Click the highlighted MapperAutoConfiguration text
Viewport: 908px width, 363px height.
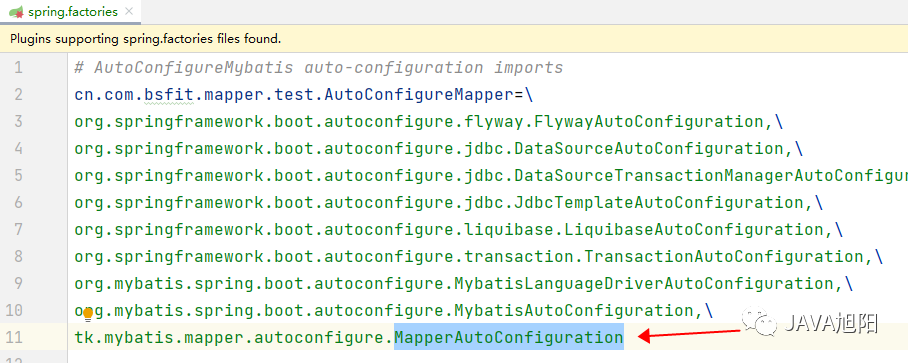coord(509,337)
